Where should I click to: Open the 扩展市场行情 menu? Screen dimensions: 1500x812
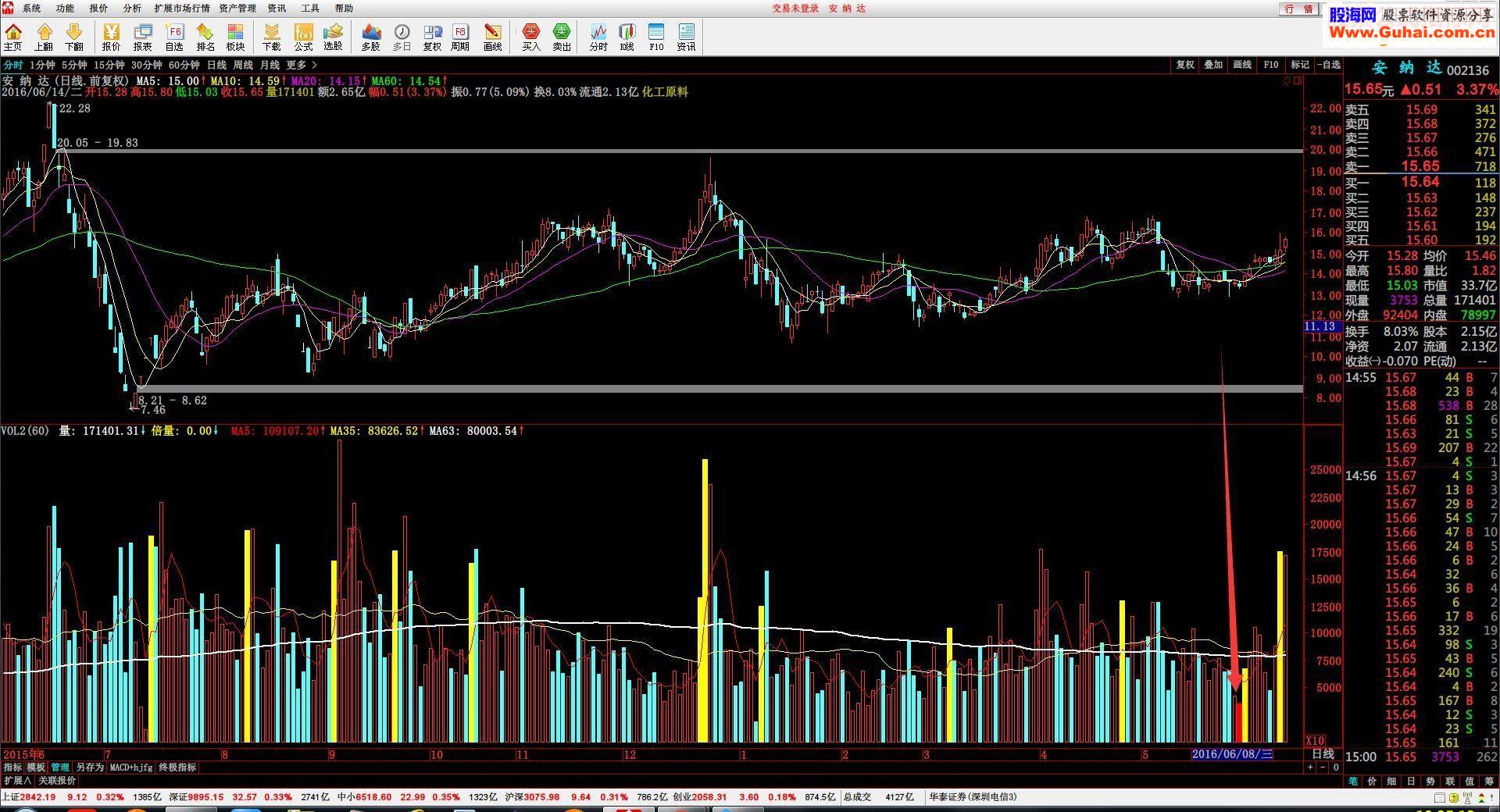point(182,9)
